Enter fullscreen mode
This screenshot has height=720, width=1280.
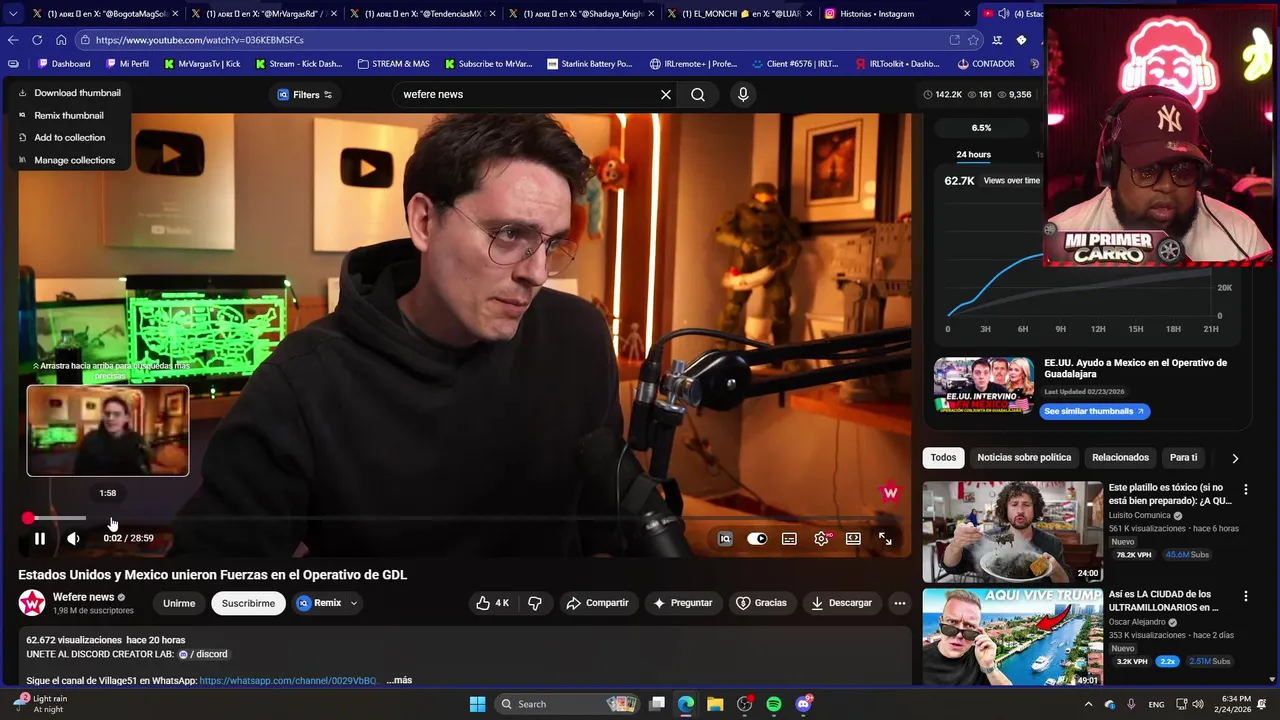coord(885,538)
